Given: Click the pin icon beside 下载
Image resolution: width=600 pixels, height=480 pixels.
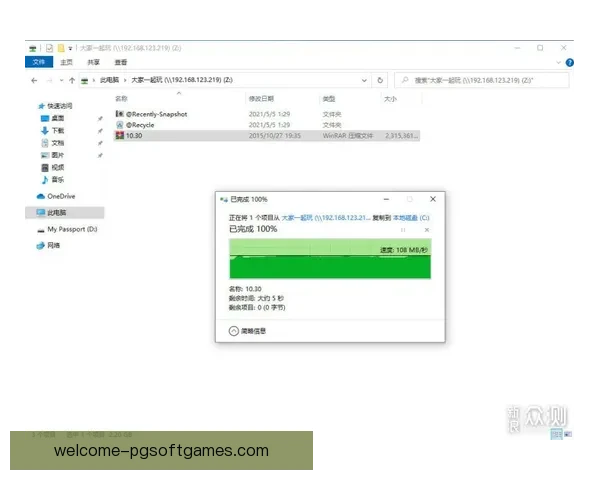Looking at the screenshot, I should pyautogui.click(x=100, y=131).
